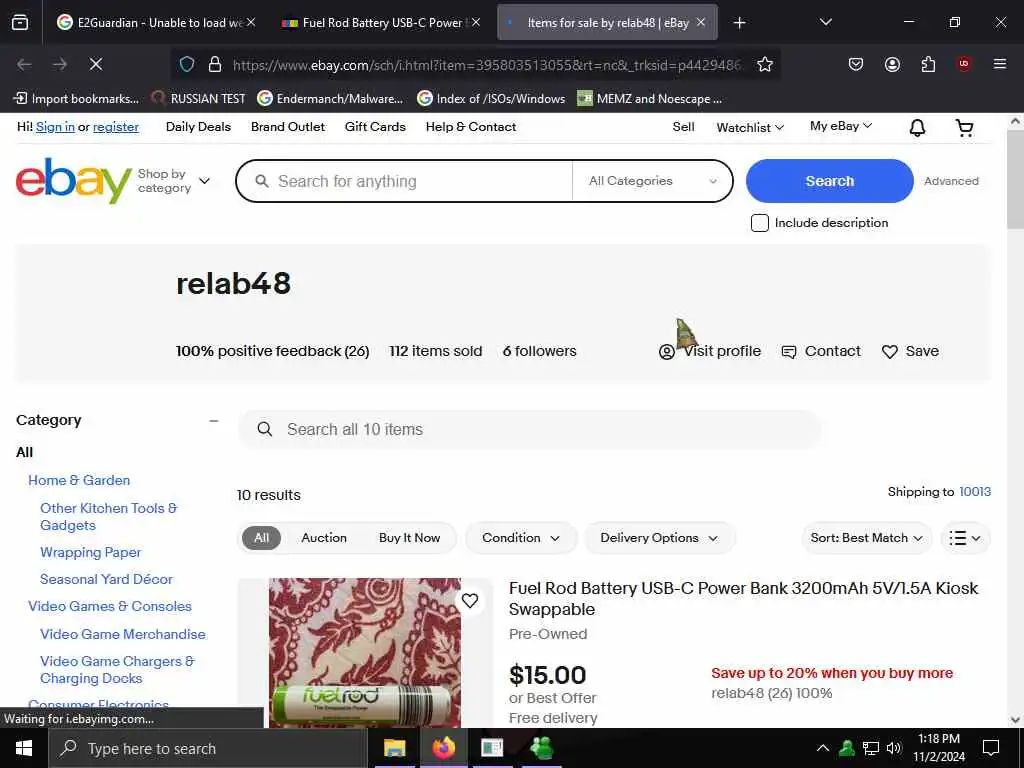Screen dimensions: 1024x768
Task: Filter listings by Buy It Now
Action: coord(409,537)
